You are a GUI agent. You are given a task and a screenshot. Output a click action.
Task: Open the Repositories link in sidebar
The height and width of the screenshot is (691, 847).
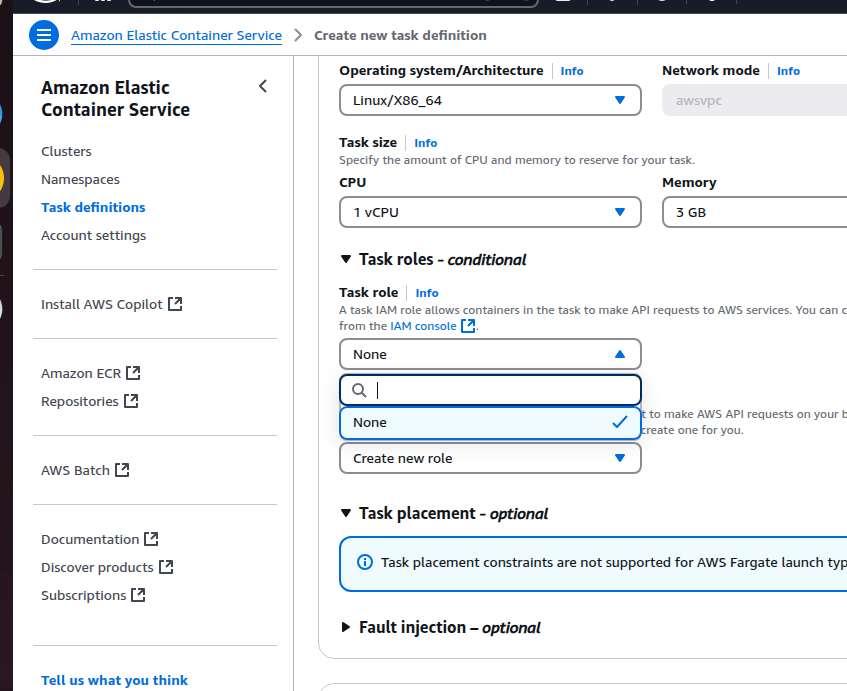80,401
